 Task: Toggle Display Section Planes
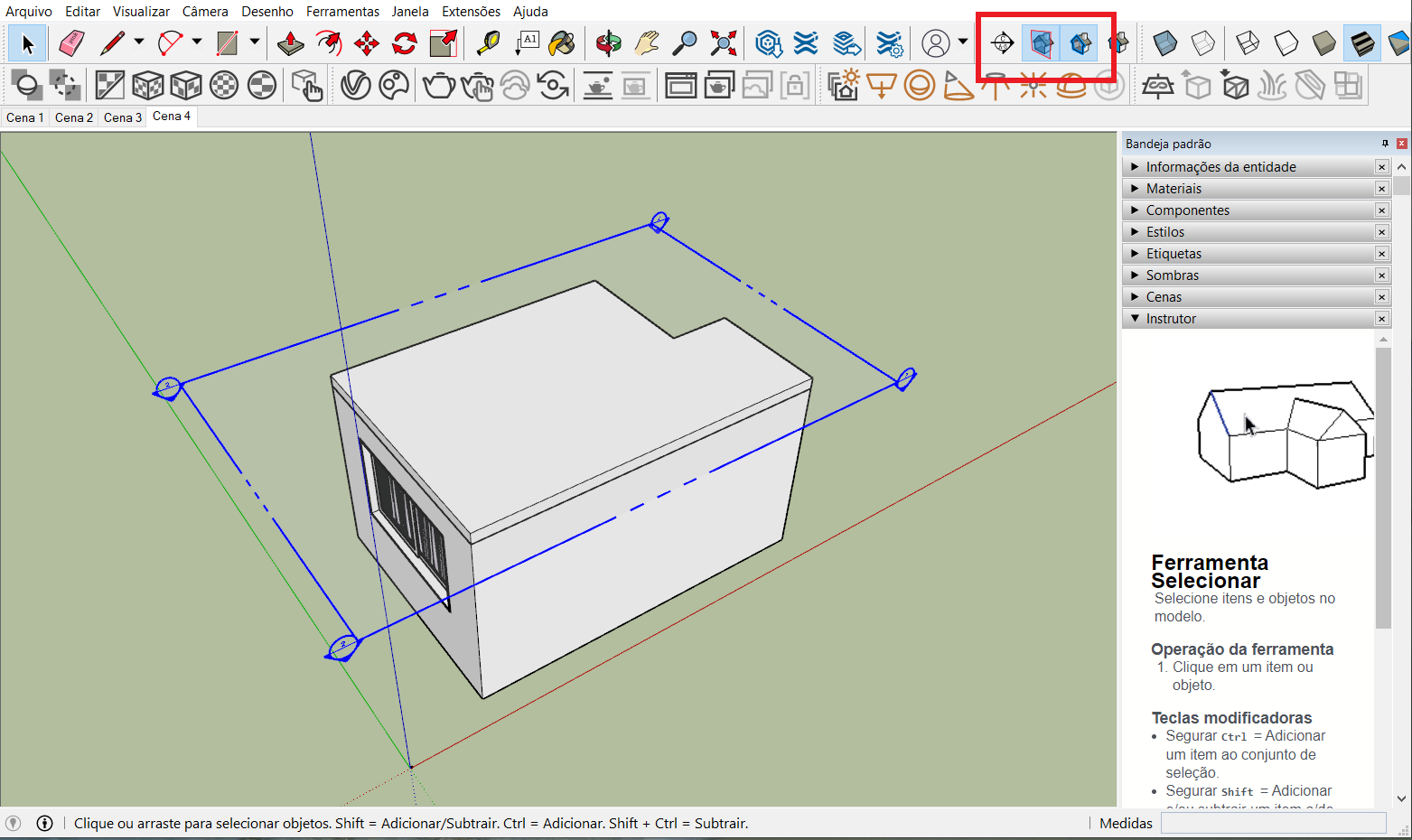(x=1041, y=43)
